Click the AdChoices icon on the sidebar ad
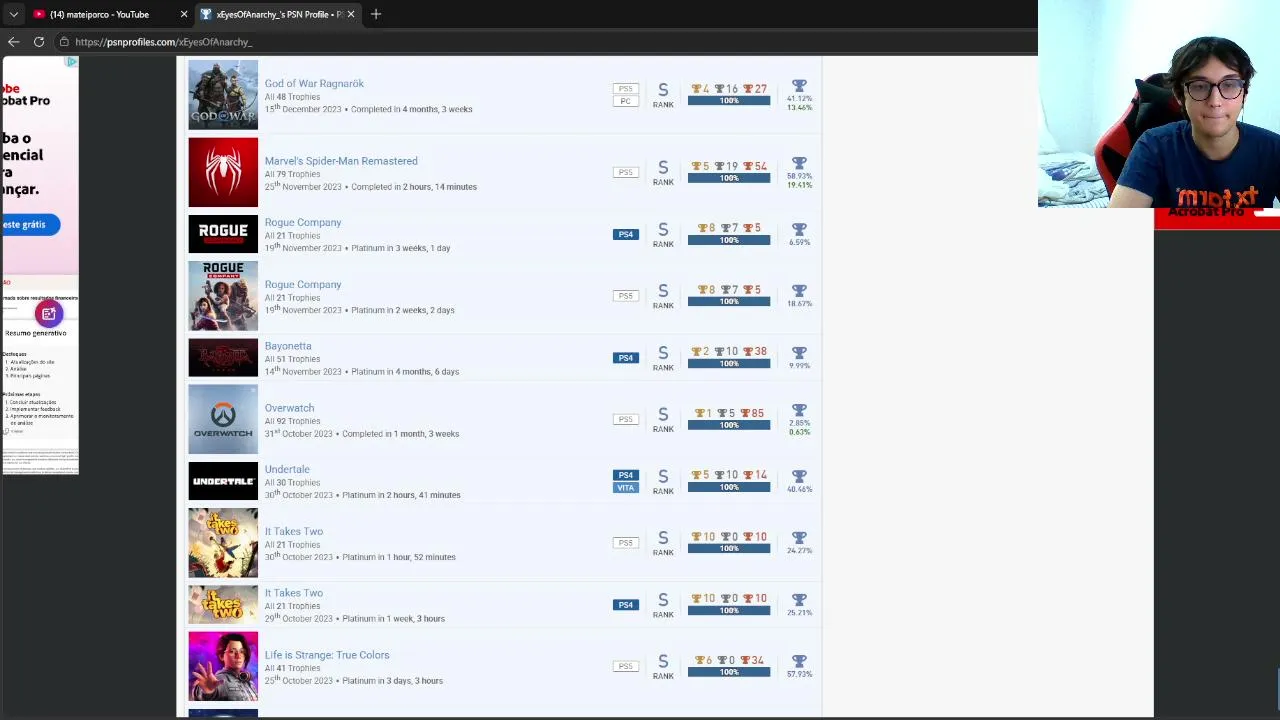 point(72,62)
